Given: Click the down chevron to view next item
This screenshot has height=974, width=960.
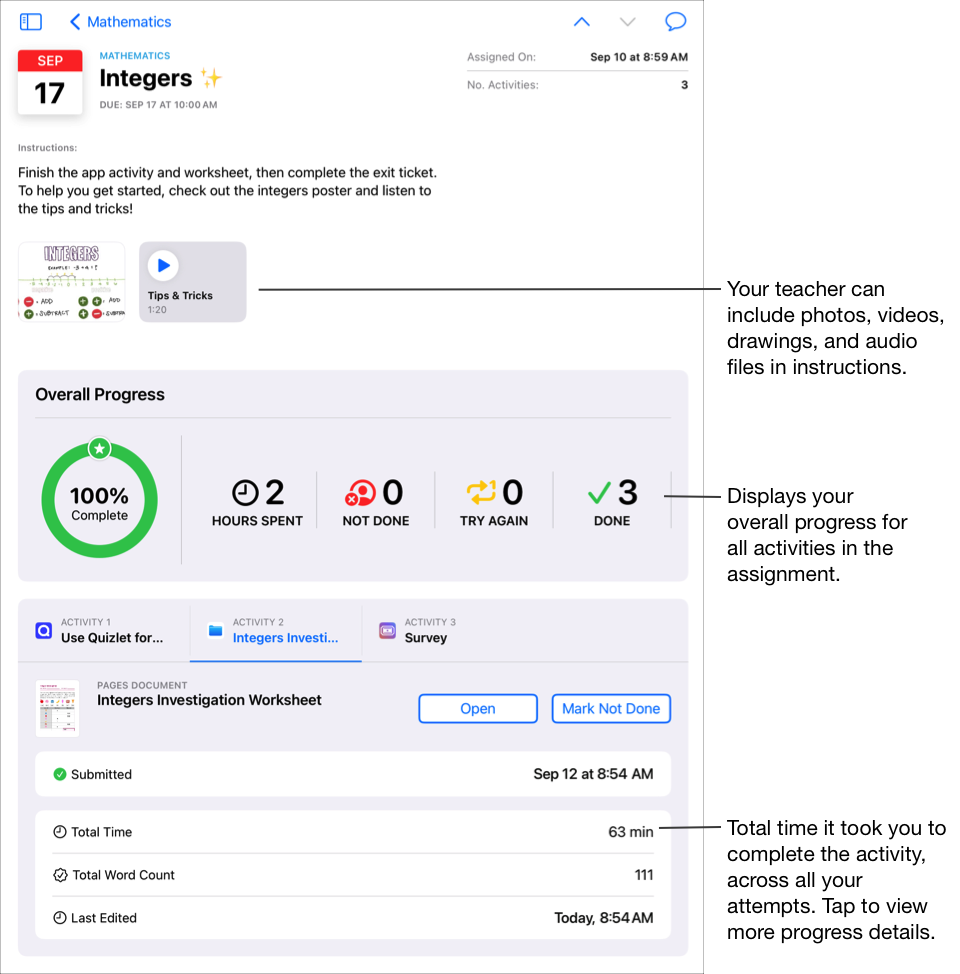Looking at the screenshot, I should (627, 21).
